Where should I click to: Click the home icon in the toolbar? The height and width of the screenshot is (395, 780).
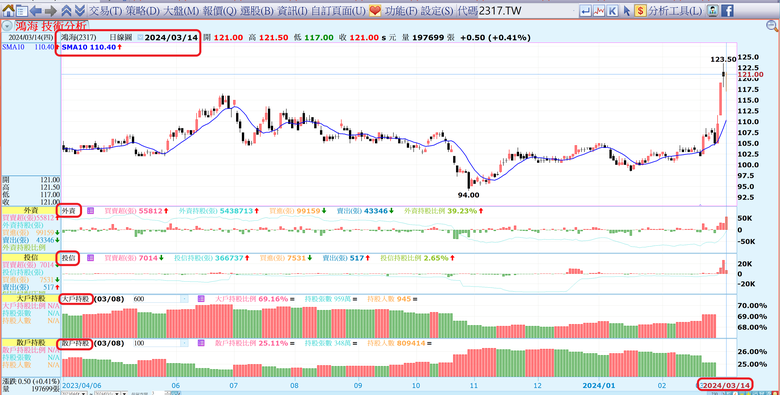point(8,10)
